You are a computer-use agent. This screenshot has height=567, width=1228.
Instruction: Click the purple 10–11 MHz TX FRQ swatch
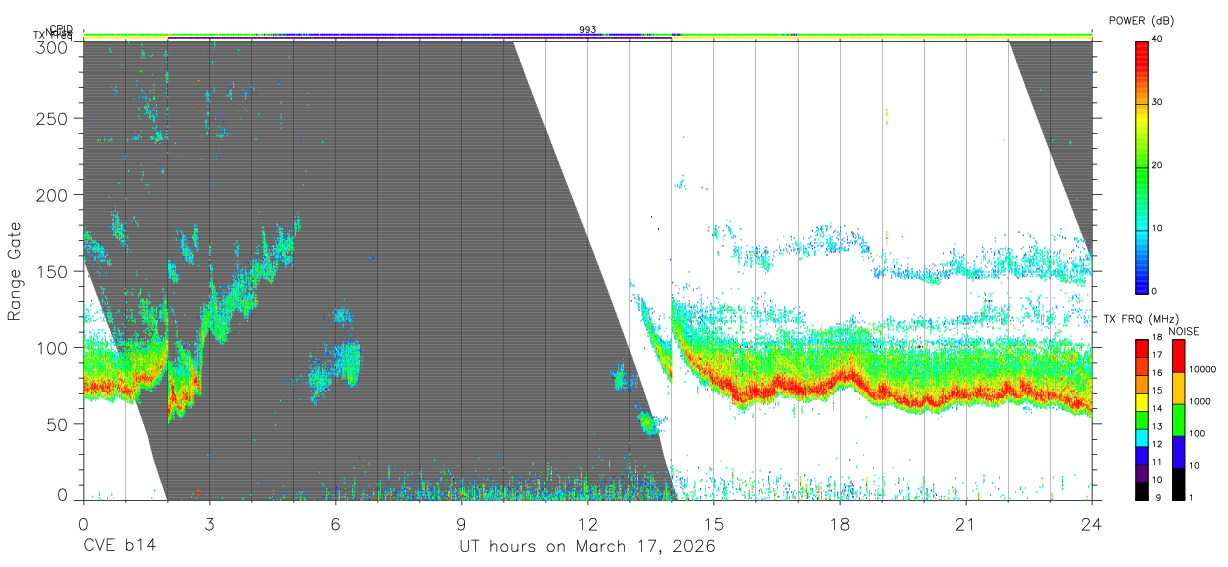tap(1141, 471)
